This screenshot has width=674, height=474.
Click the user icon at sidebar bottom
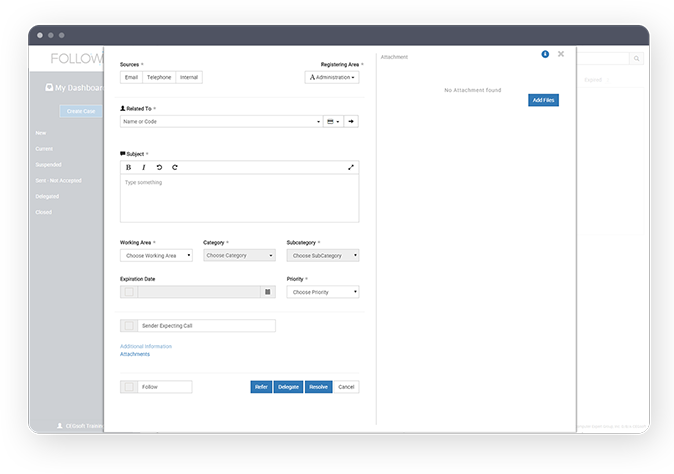(x=60, y=425)
